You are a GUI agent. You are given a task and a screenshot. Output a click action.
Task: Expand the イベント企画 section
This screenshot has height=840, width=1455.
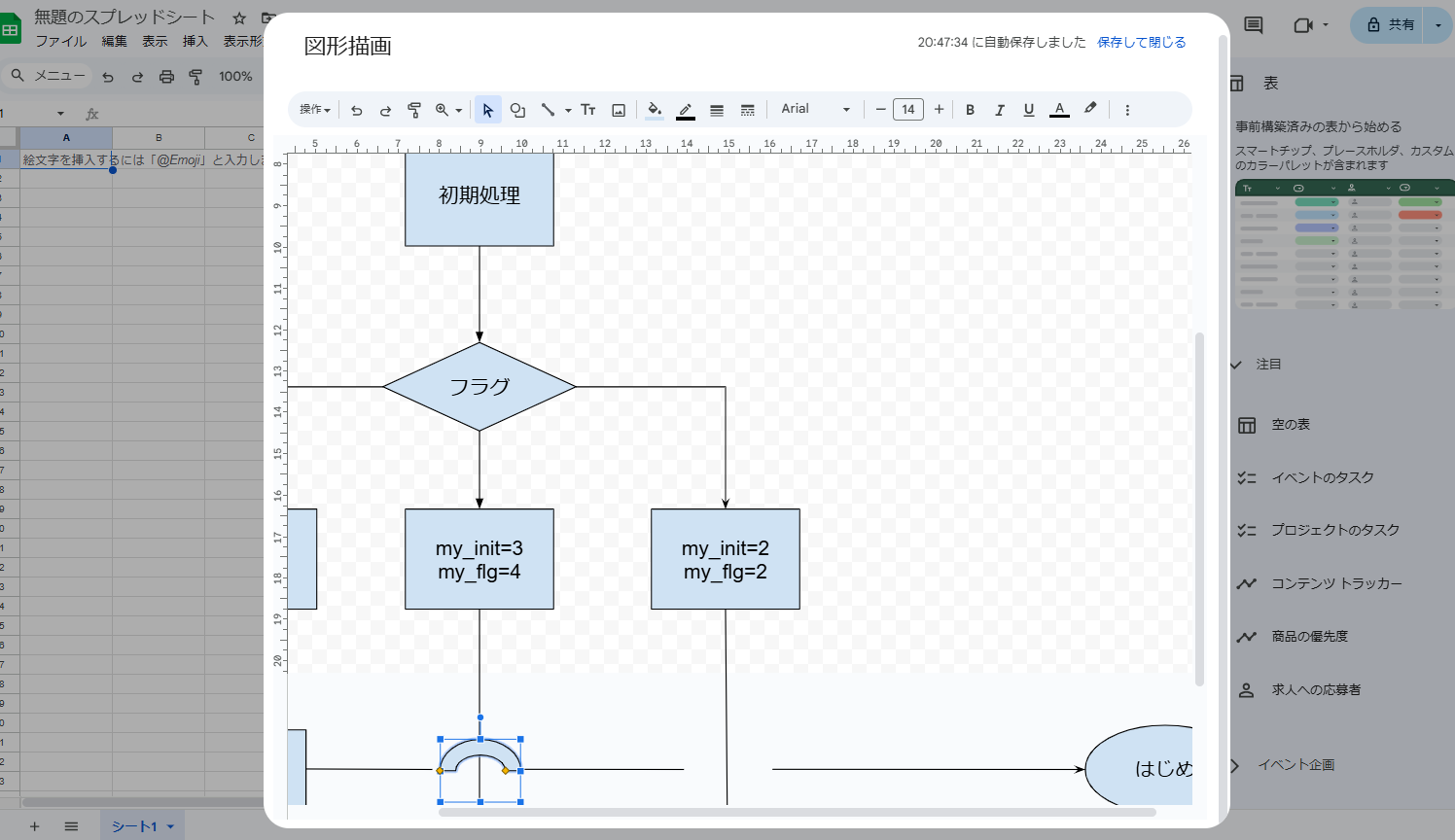pyautogui.click(x=1236, y=765)
